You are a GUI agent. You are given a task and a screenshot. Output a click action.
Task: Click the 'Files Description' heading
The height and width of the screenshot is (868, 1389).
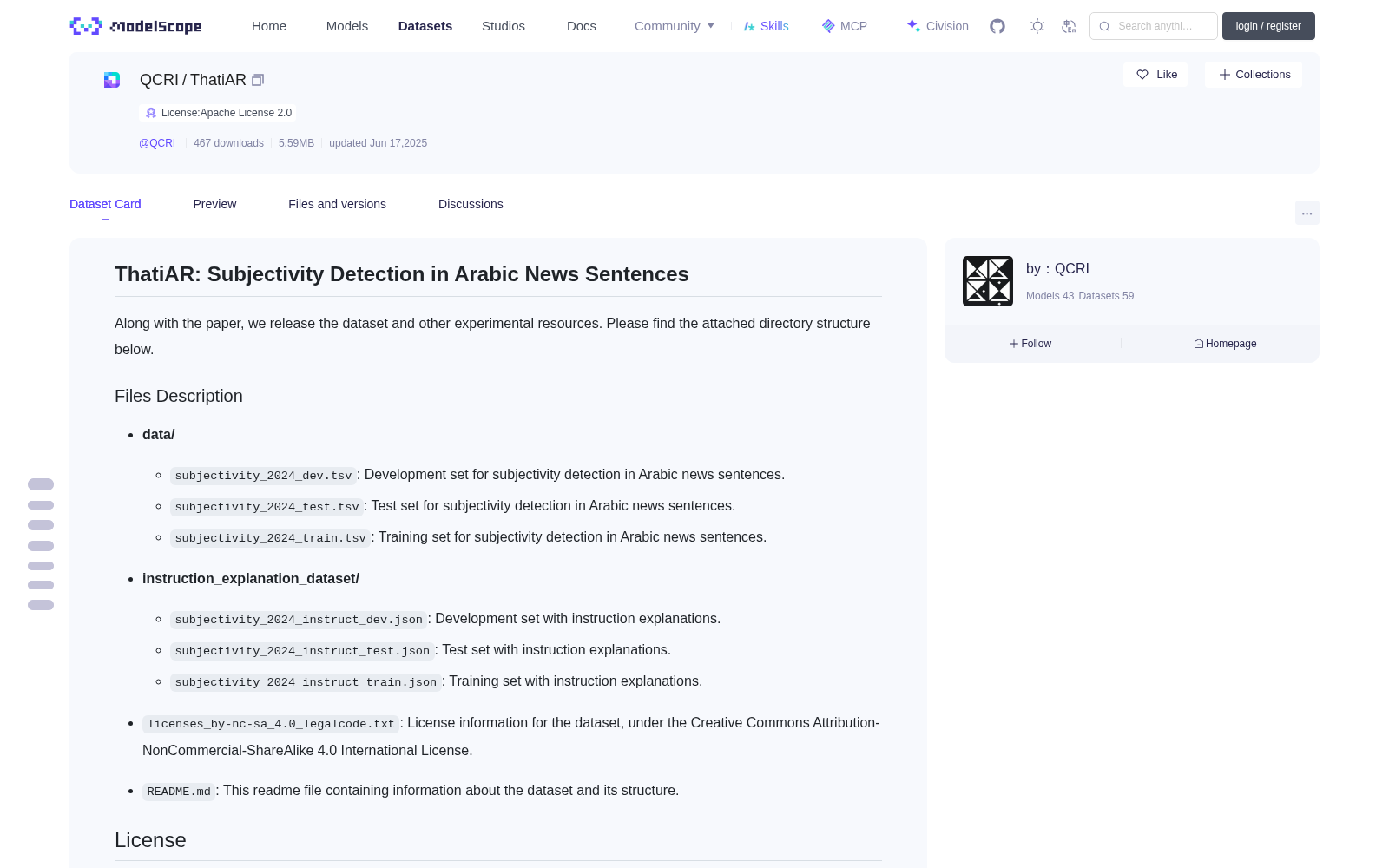pyautogui.click(x=179, y=396)
